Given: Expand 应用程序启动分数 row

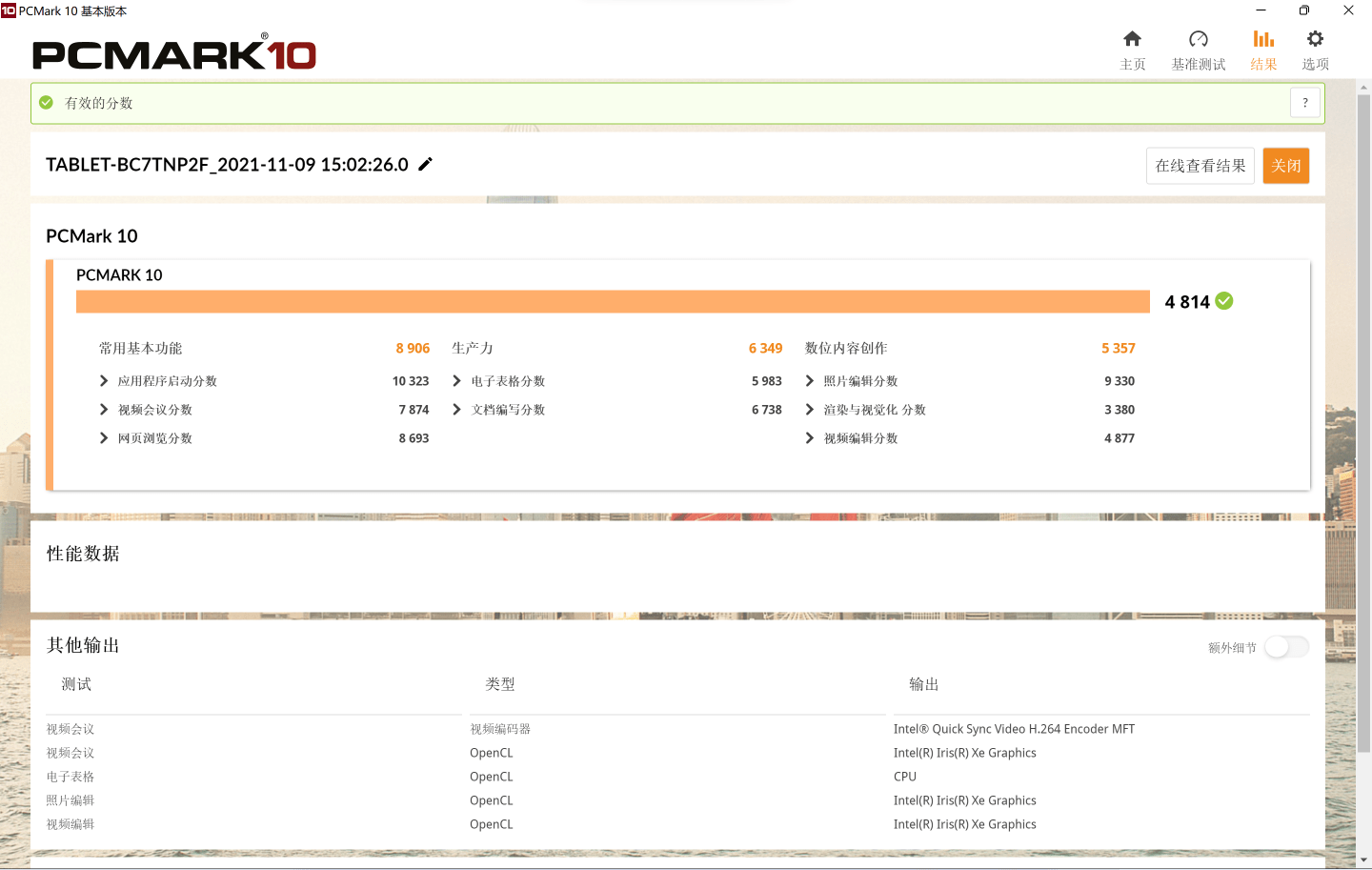Looking at the screenshot, I should pyautogui.click(x=104, y=381).
